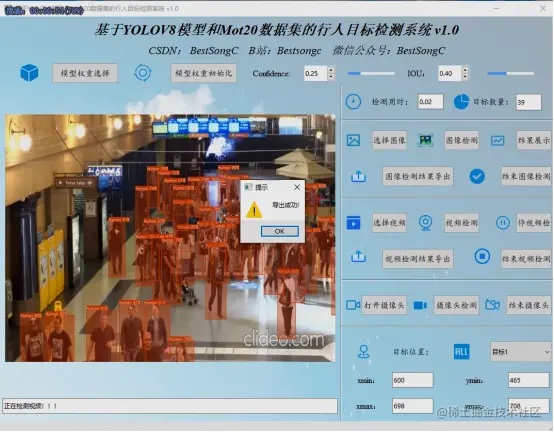The image size is (554, 432).
Task: Click the webcam icon beside 视频检测
Action: point(425,223)
